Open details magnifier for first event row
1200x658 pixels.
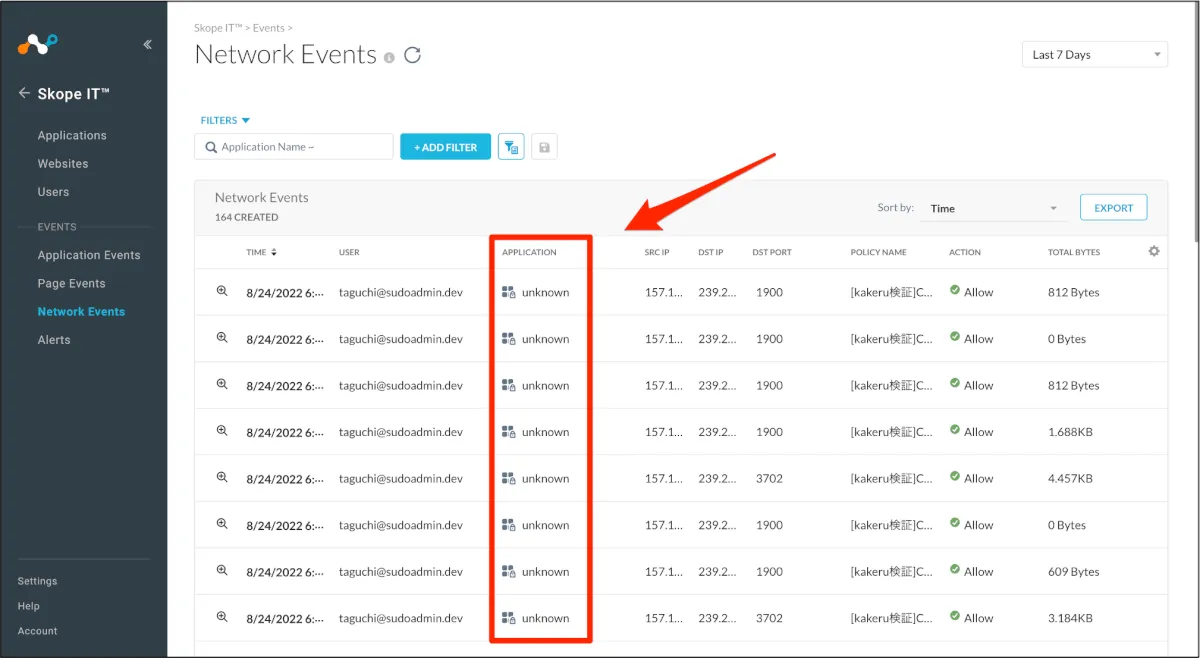click(x=222, y=291)
